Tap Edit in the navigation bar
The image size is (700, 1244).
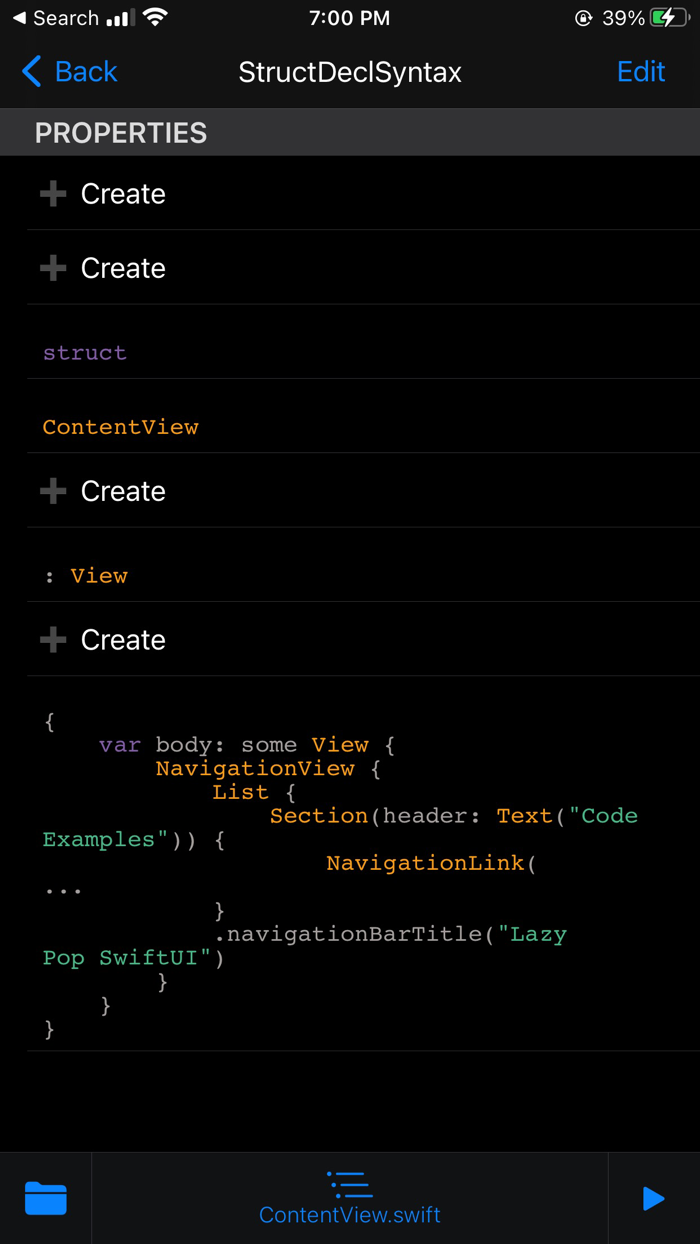640,71
